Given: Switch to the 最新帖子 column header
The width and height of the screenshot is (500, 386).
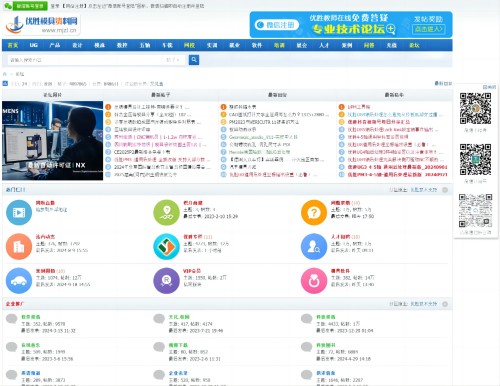Looking at the screenshot, I should [x=161, y=95].
